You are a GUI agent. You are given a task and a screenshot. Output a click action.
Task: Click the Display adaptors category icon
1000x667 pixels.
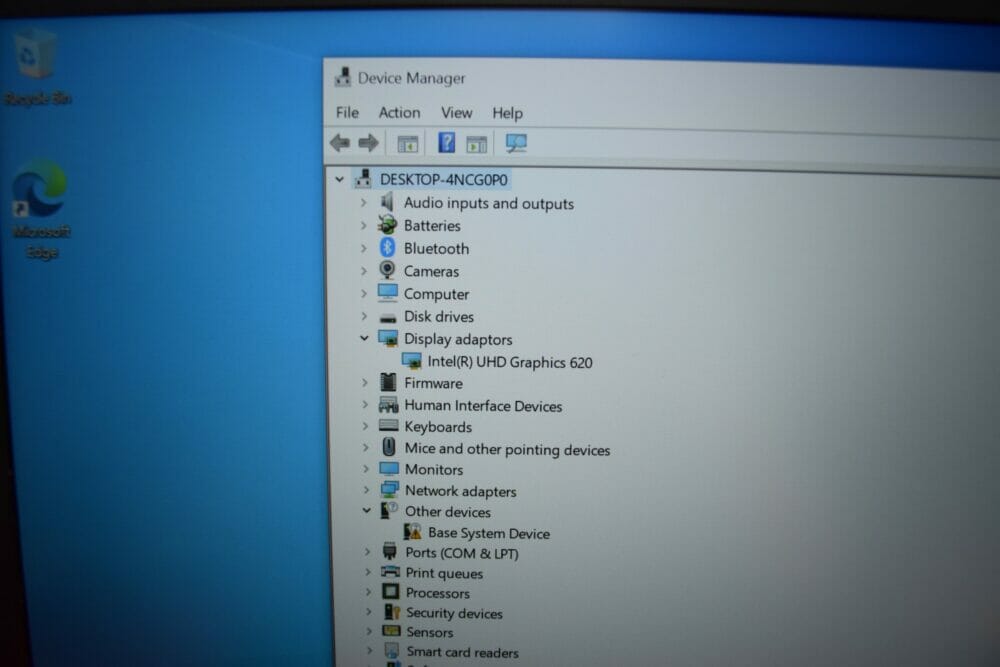388,339
